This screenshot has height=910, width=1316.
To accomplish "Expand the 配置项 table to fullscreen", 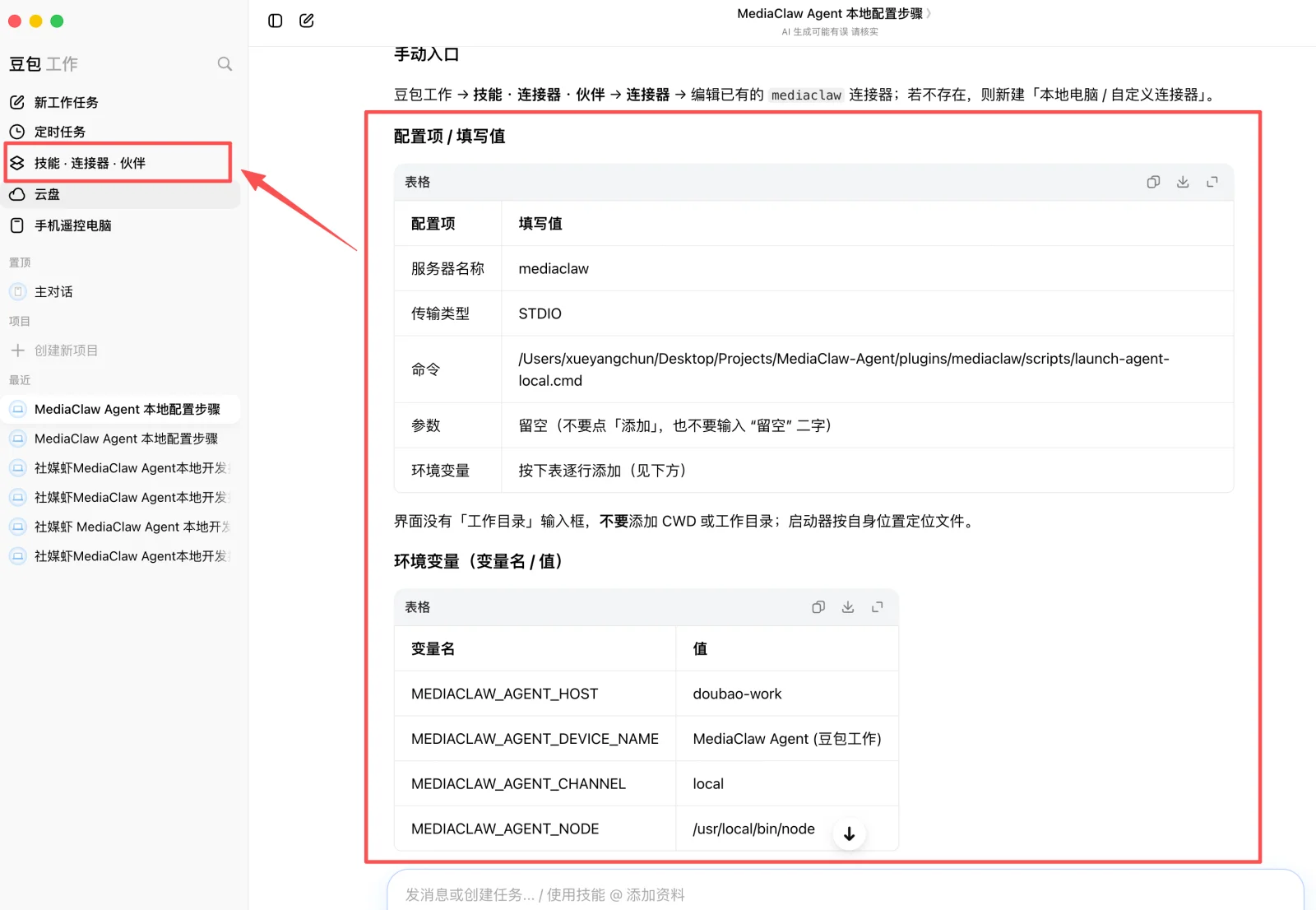I will [1212, 182].
